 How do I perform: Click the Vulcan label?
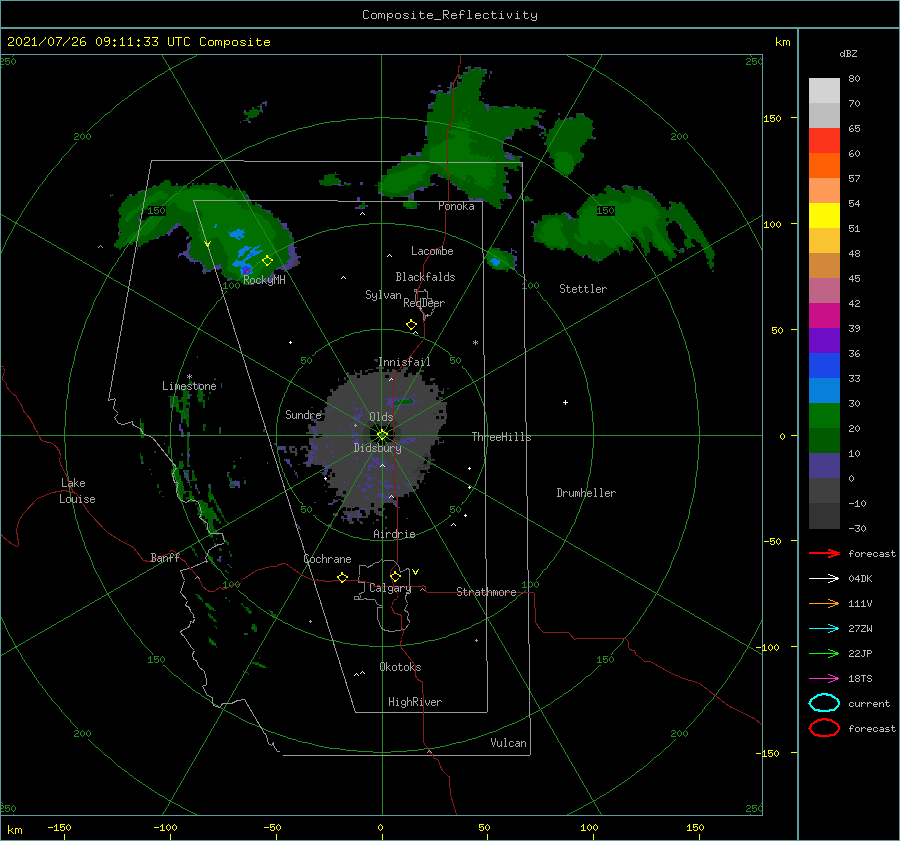tap(509, 743)
